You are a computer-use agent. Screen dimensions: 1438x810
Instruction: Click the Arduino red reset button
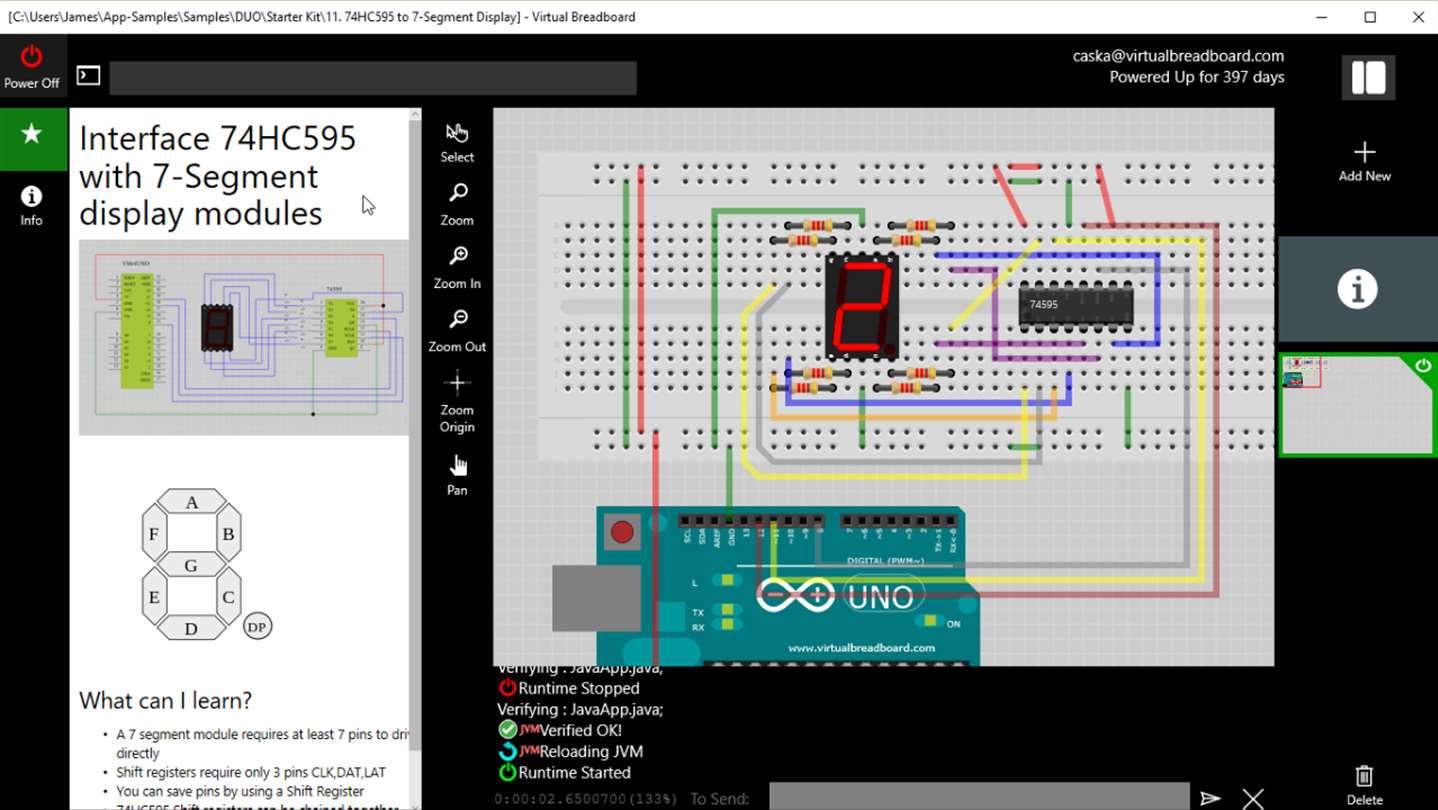[x=623, y=532]
